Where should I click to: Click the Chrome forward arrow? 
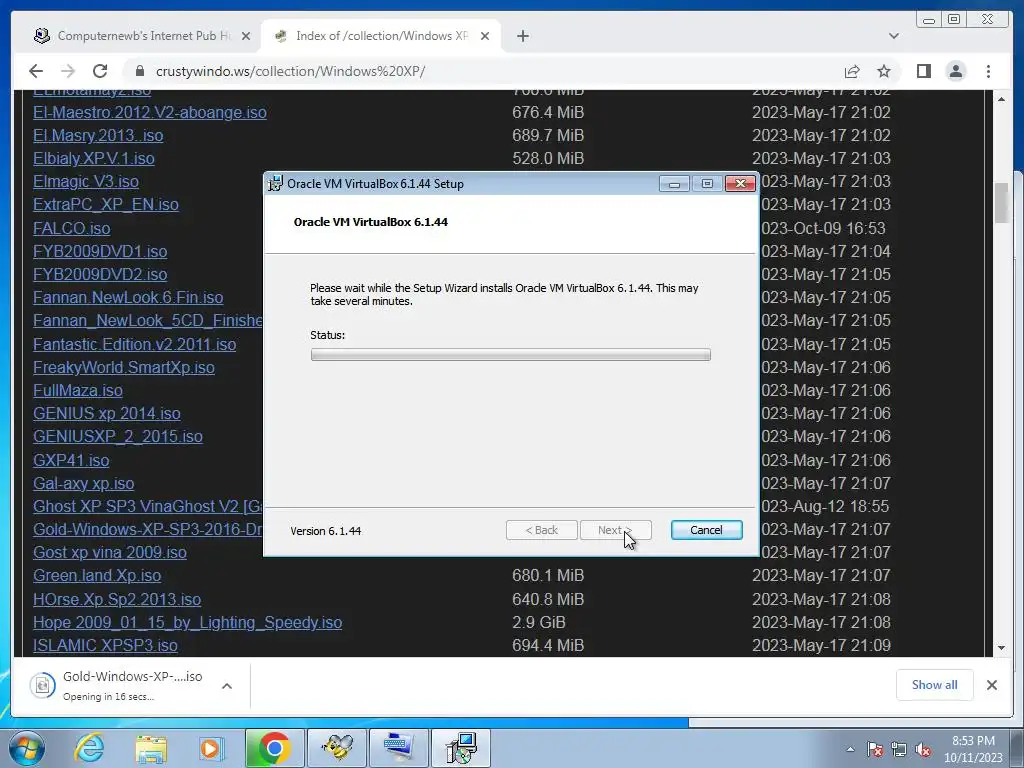(x=68, y=71)
